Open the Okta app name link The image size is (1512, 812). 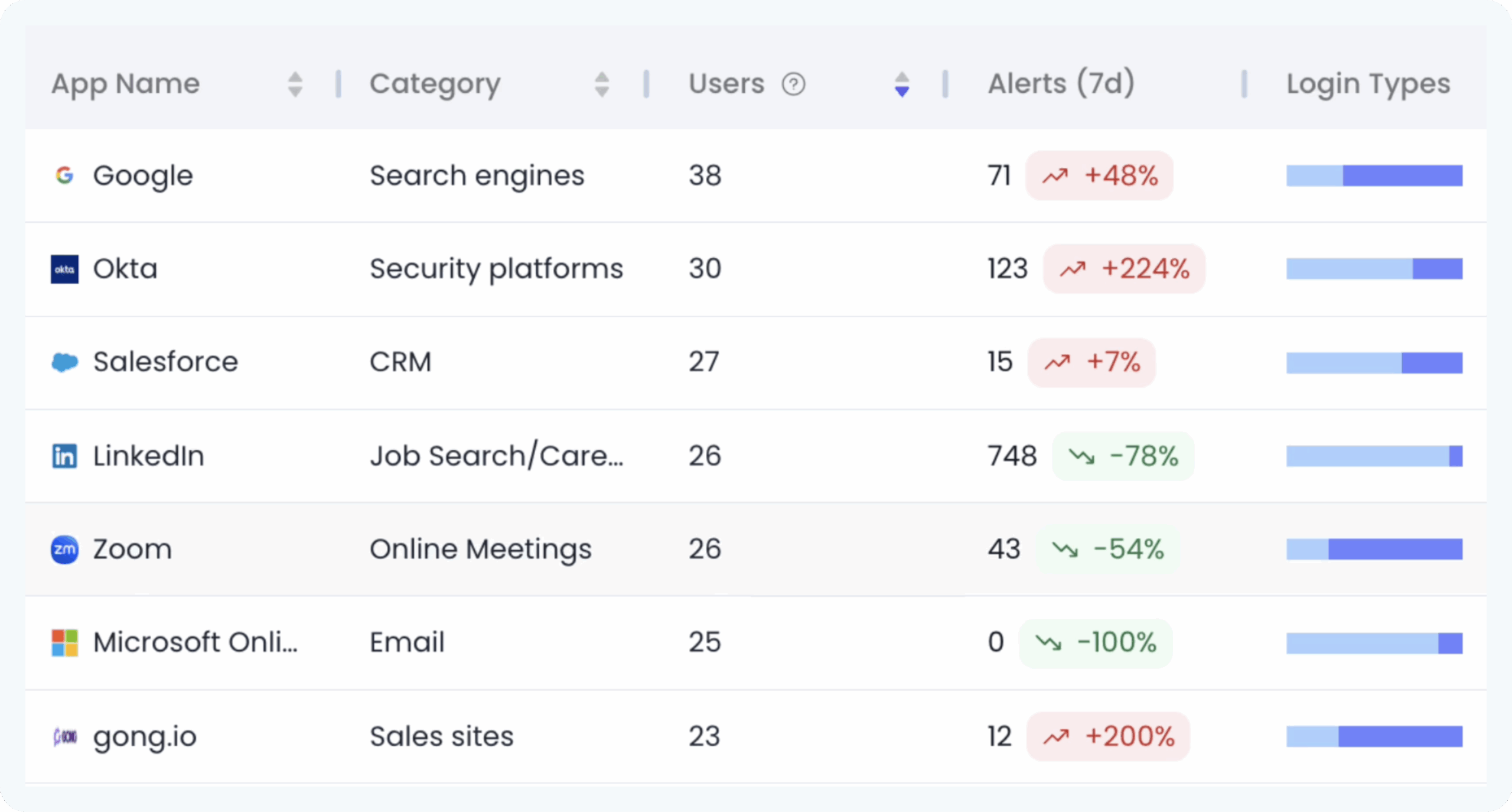(x=125, y=269)
